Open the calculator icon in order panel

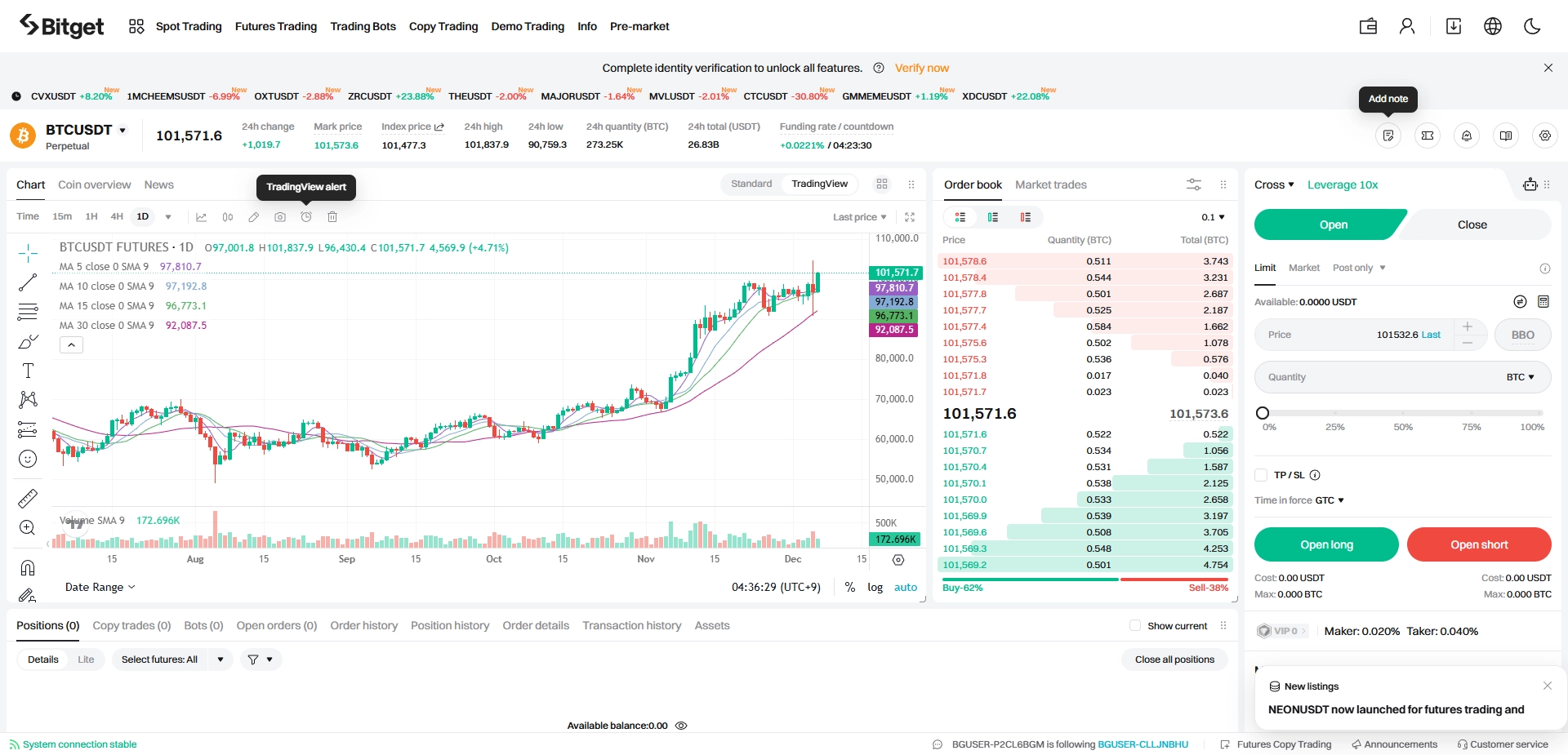[1543, 302]
